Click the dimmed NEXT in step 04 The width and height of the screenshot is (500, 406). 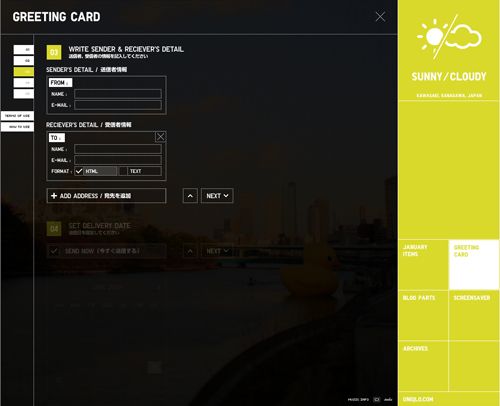click(217, 251)
